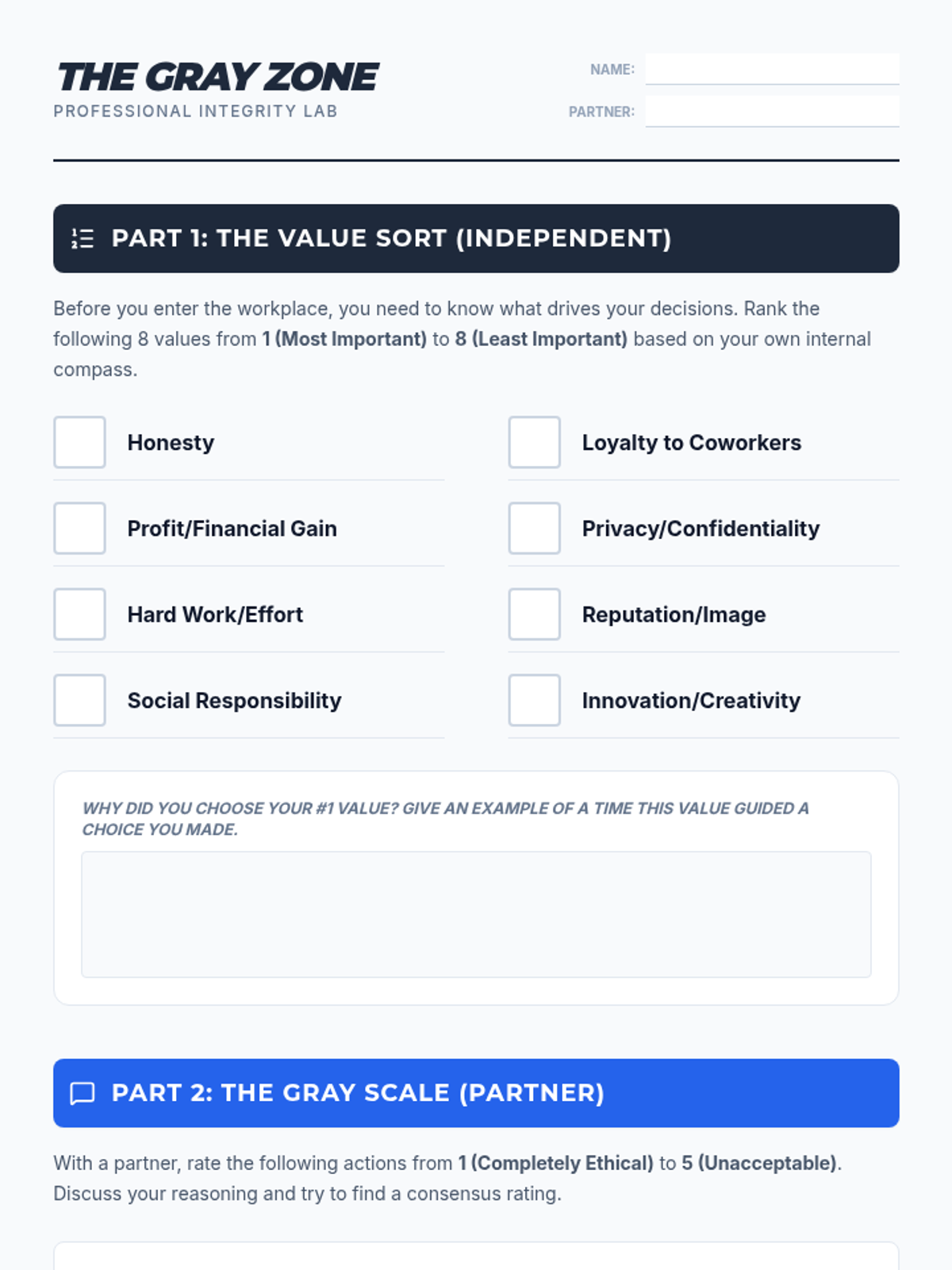Viewport: 952px width, 1270px height.
Task: Click The Gray Zone title
Action: click(217, 77)
